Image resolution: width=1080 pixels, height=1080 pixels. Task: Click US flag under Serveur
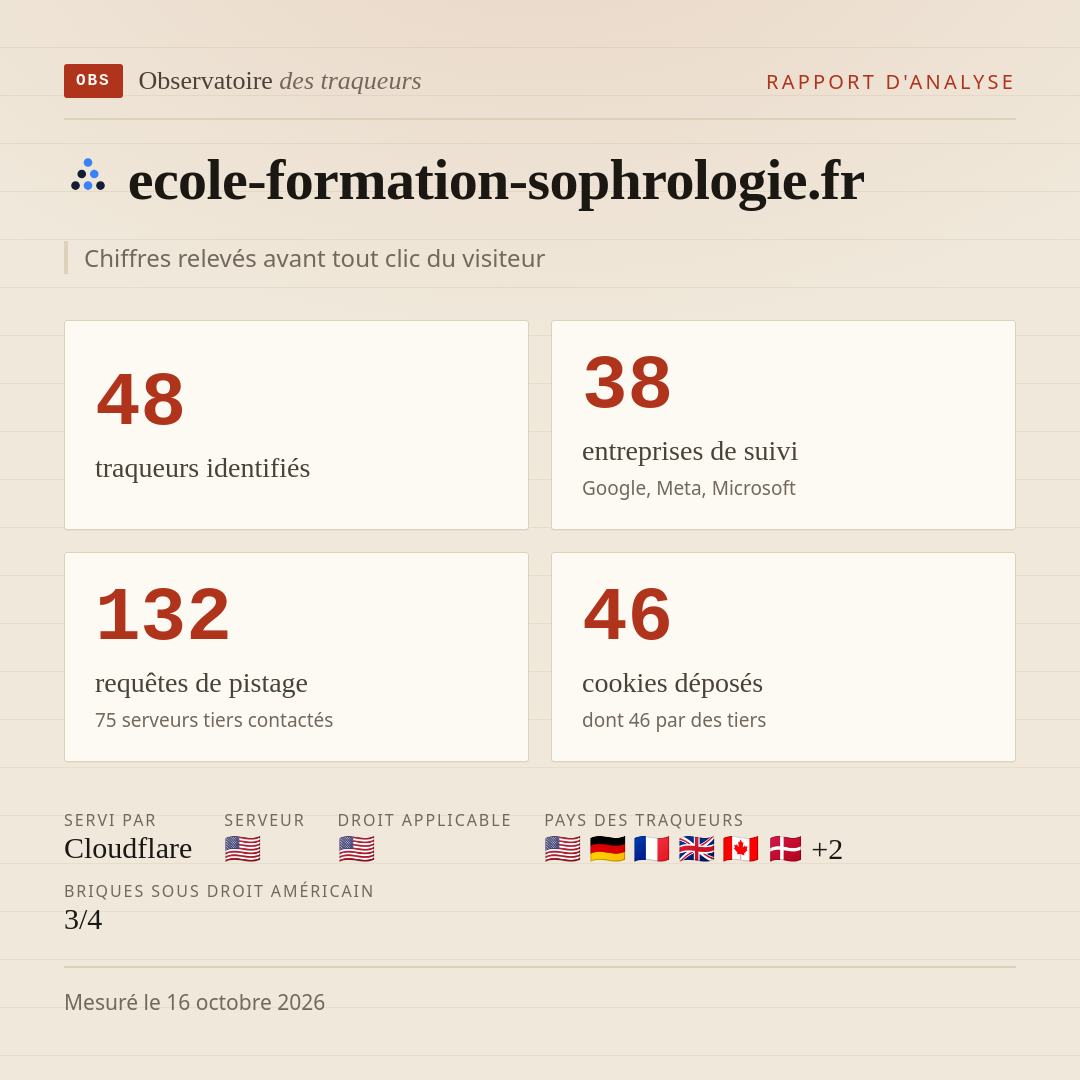tap(242, 849)
